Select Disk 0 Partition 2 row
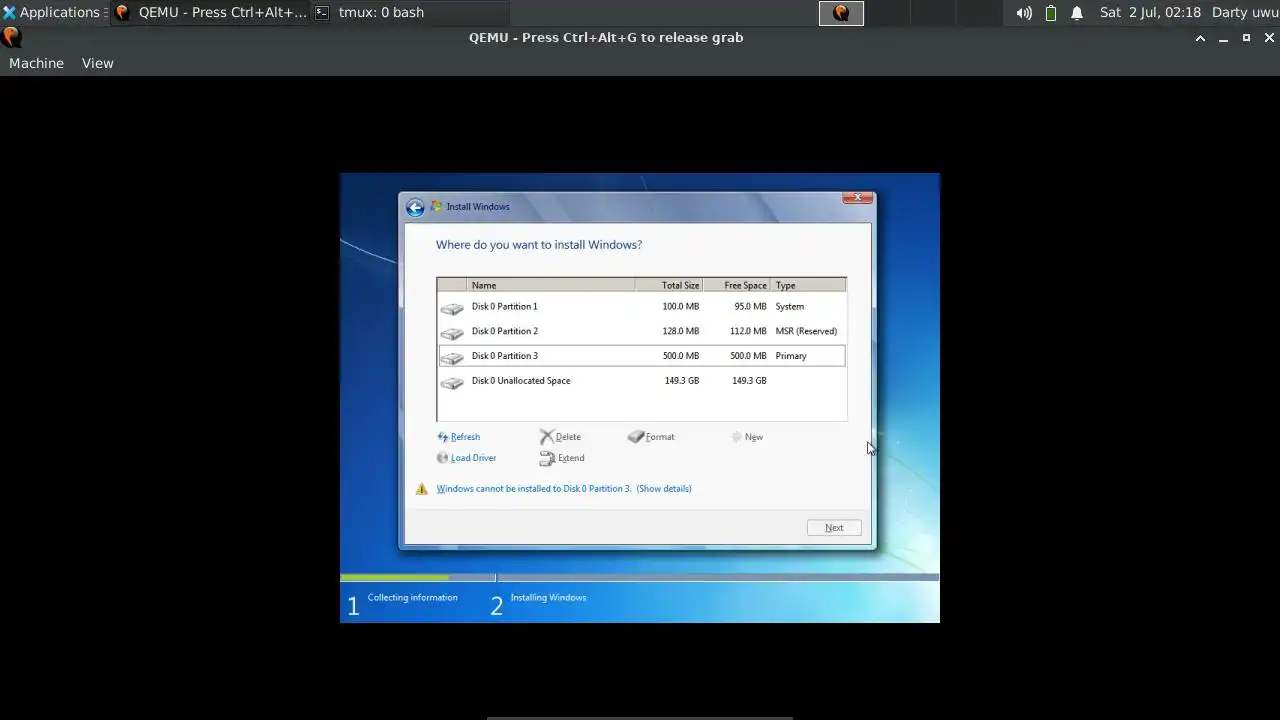The image size is (1280, 720). click(641, 331)
